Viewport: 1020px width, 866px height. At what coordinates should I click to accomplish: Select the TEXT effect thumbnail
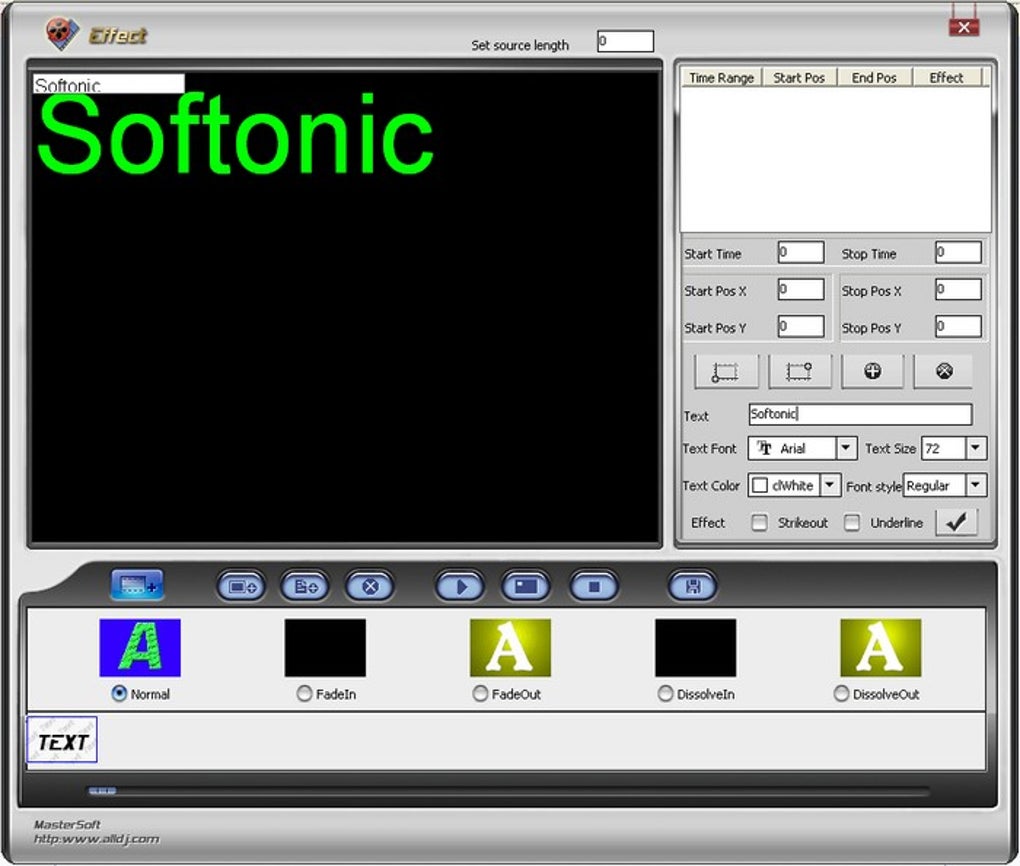[62, 740]
